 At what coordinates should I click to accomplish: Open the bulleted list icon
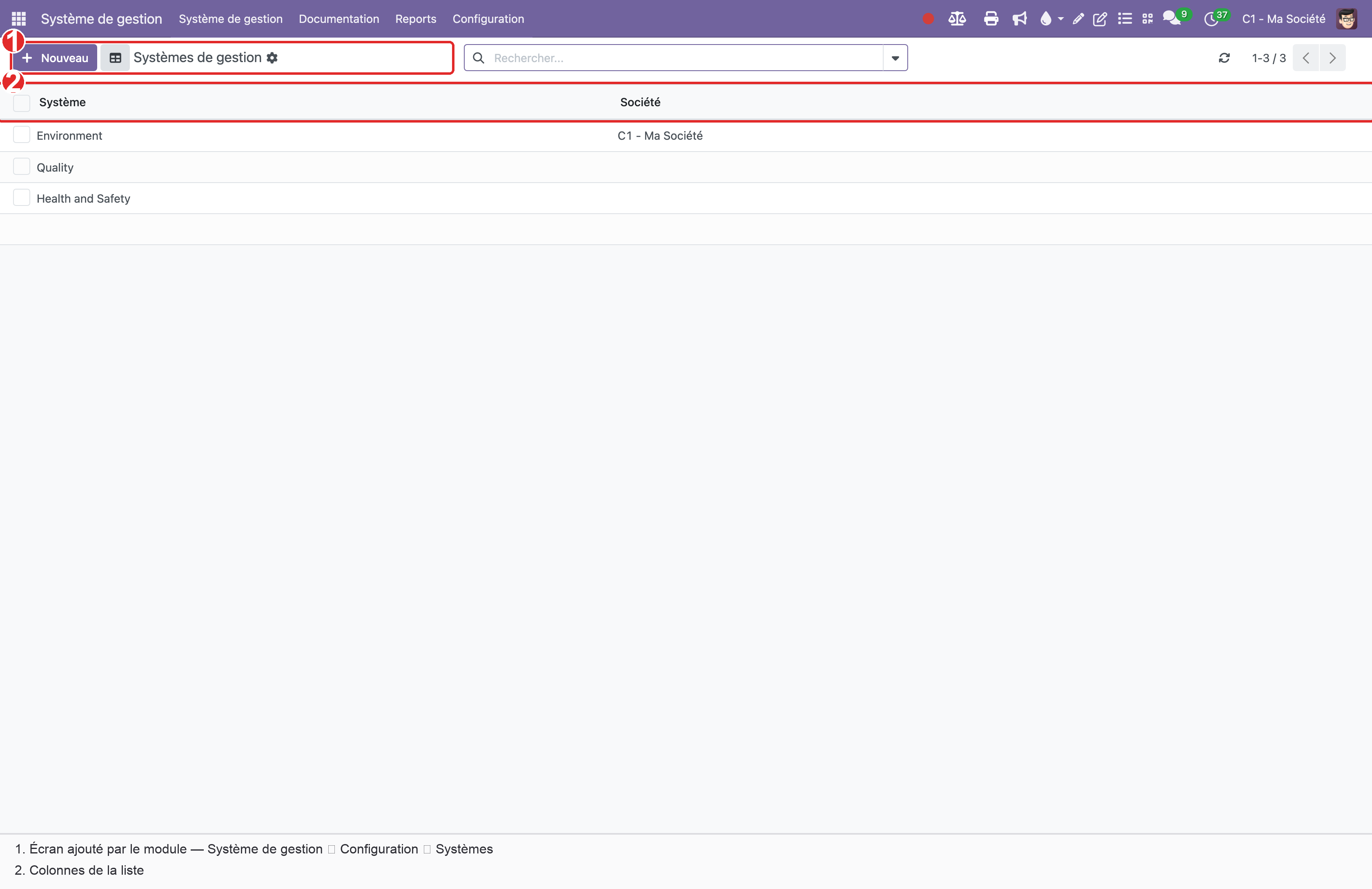point(1124,19)
